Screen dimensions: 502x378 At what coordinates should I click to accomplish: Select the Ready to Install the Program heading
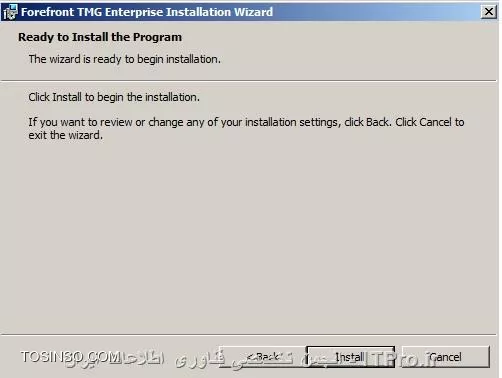point(100,37)
